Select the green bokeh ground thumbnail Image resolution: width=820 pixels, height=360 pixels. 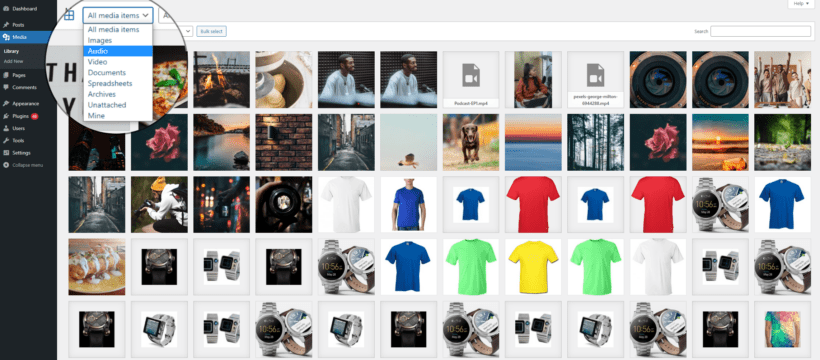[782, 142]
